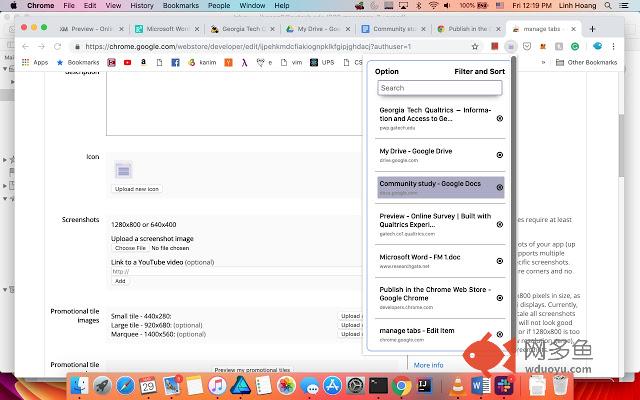Click the Upload new icon button
Screen dimensions: 640x400
(x=136, y=189)
